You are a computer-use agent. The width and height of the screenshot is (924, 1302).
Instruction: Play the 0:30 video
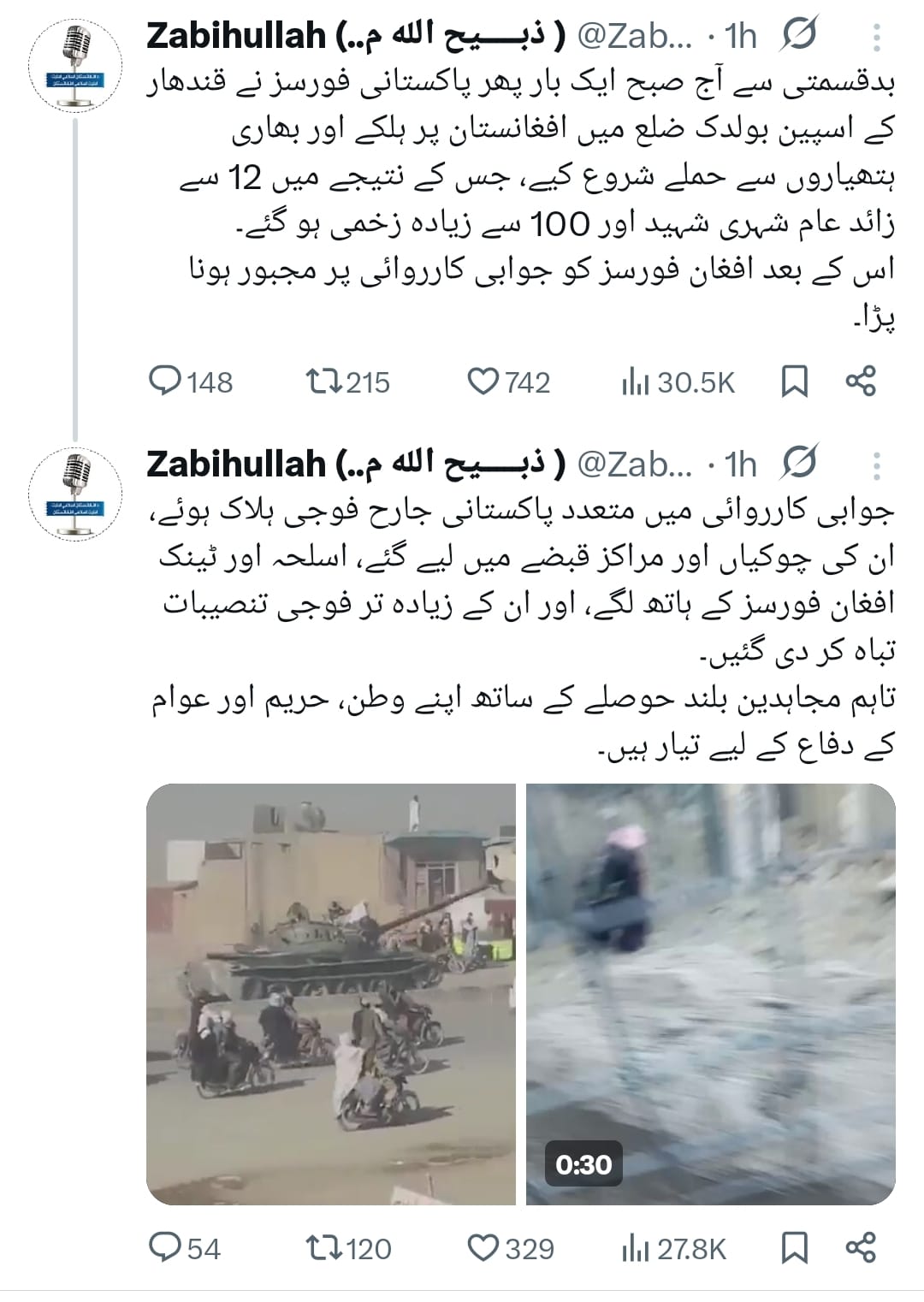(x=711, y=994)
